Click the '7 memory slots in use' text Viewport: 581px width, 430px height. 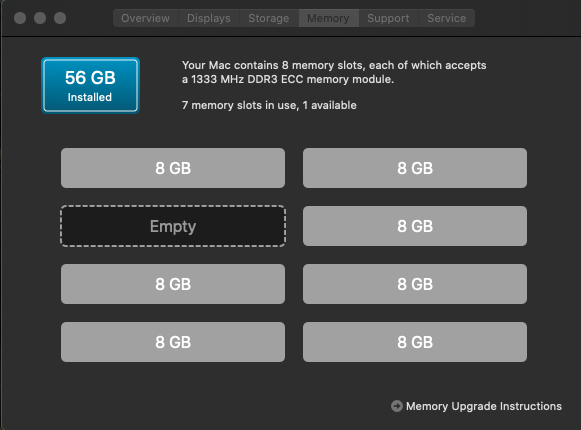(x=240, y=105)
